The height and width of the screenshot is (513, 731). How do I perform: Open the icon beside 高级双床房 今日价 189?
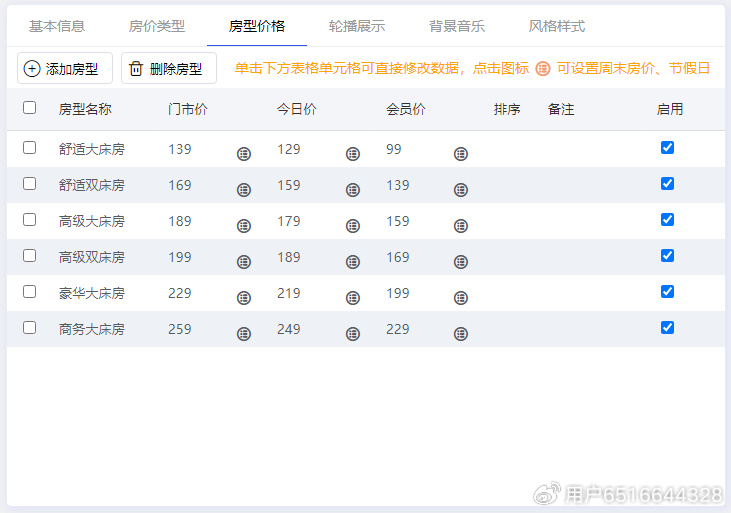(353, 262)
